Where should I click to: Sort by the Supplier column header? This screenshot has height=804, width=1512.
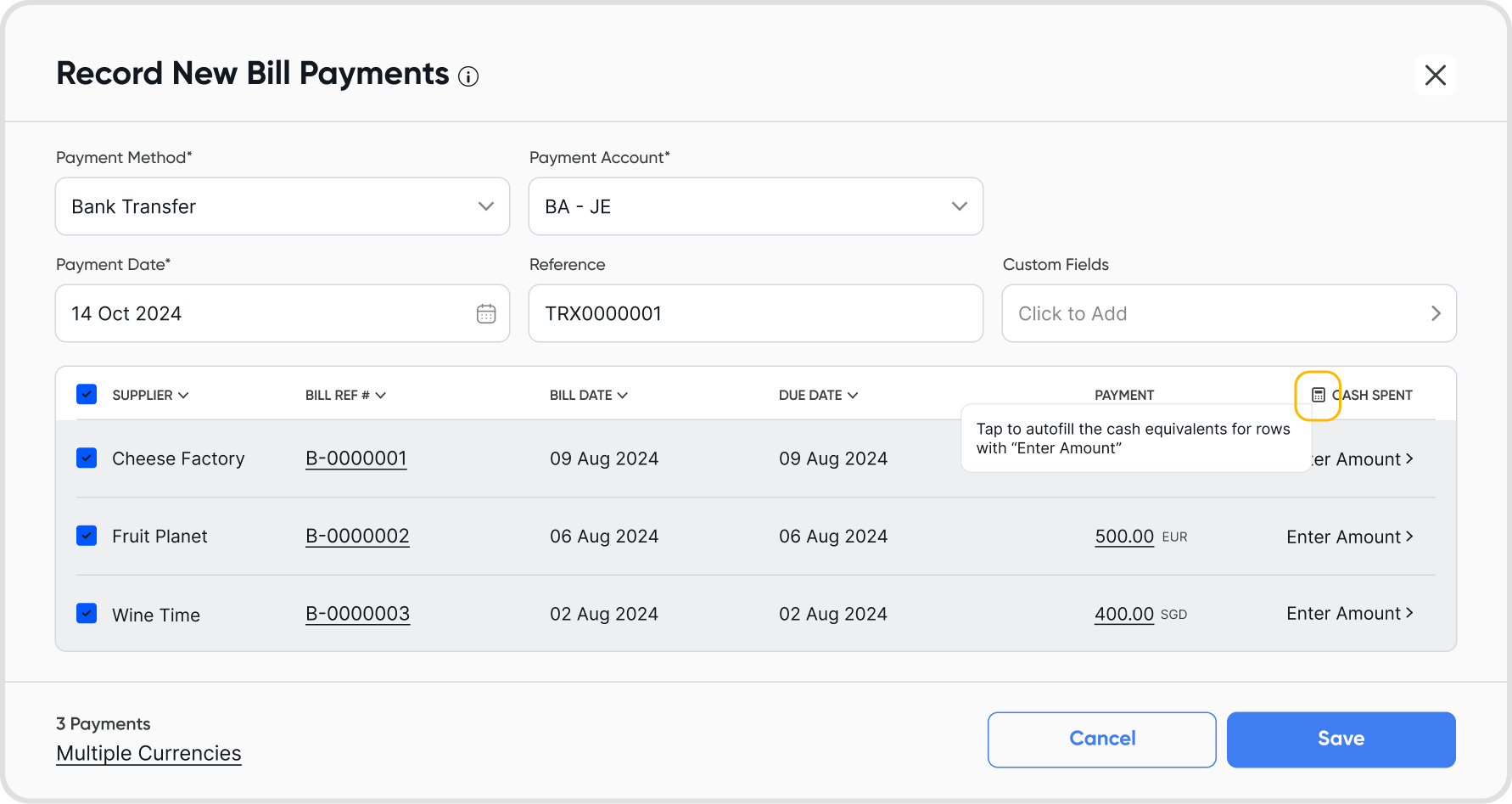[150, 396]
